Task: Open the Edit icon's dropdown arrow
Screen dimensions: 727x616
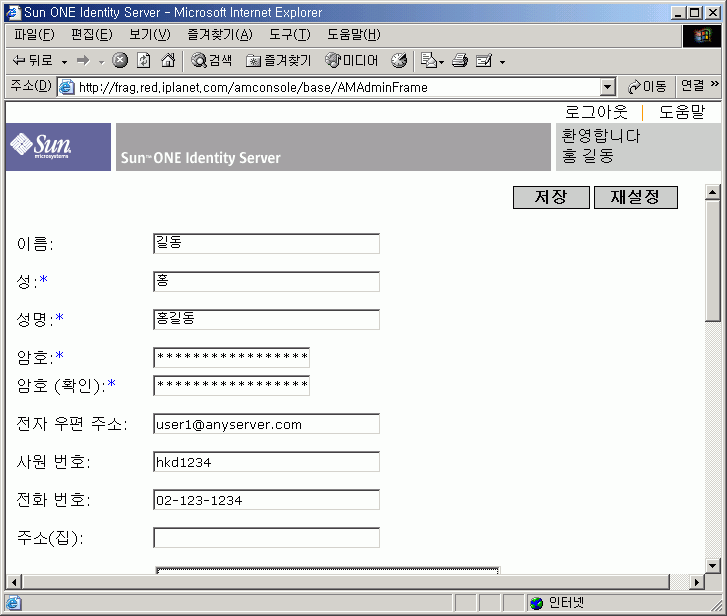Action: (502, 62)
